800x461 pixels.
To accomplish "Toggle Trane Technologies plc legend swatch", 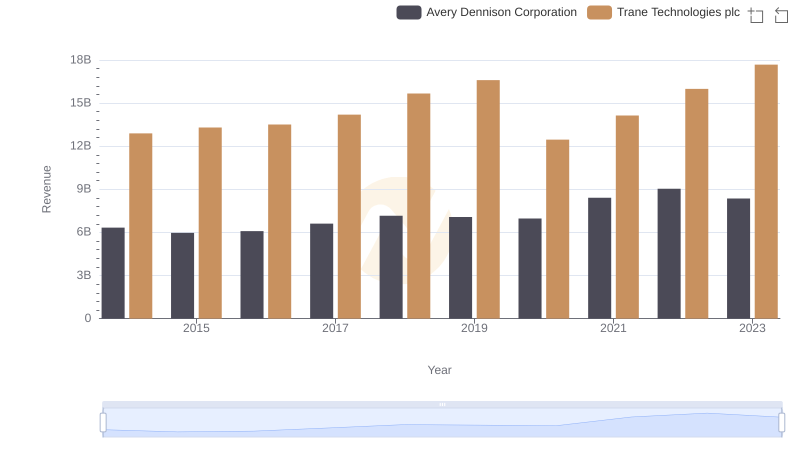I will click(599, 13).
